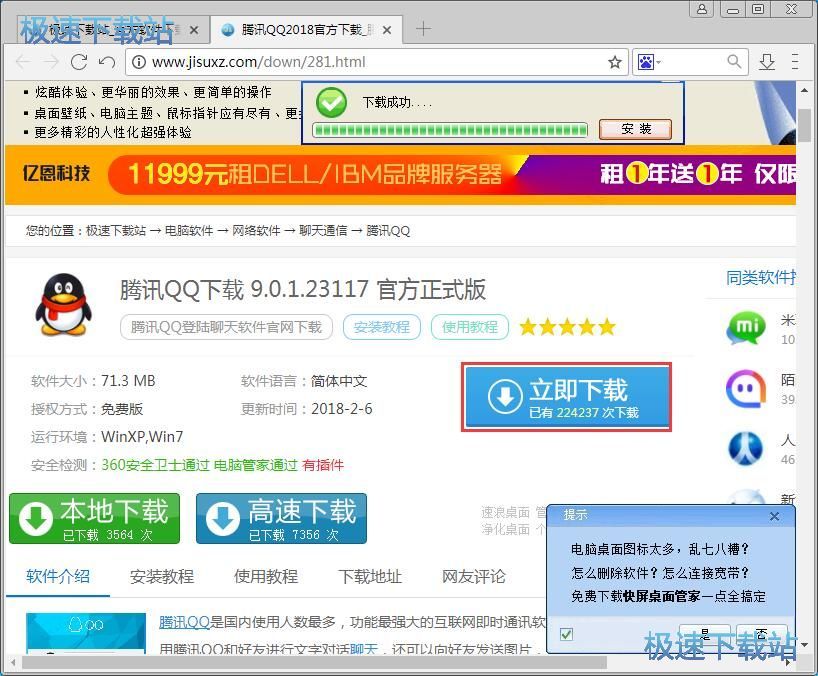
Task: Click the 安装 install button
Action: pos(635,129)
